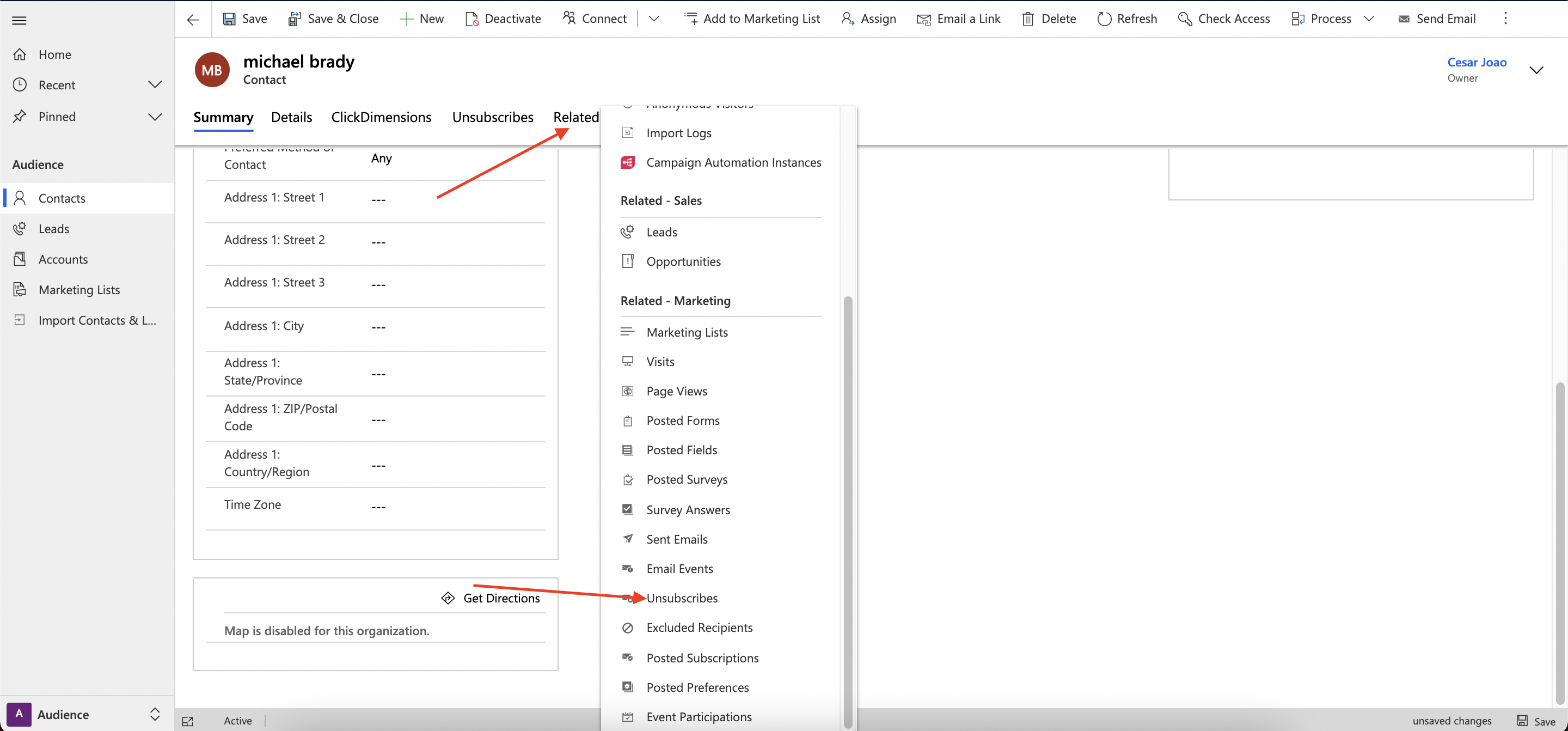Switch to the Summary tab

(x=223, y=117)
